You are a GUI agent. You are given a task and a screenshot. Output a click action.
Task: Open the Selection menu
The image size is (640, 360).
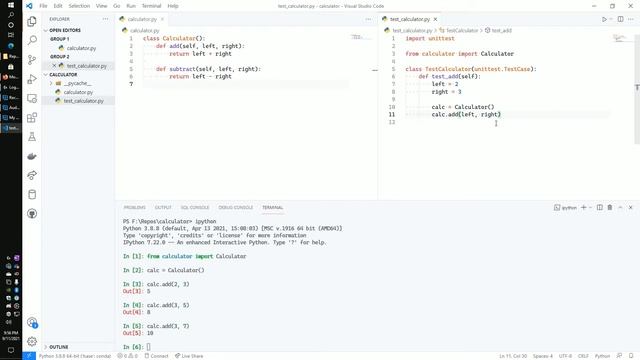[x=79, y=6]
